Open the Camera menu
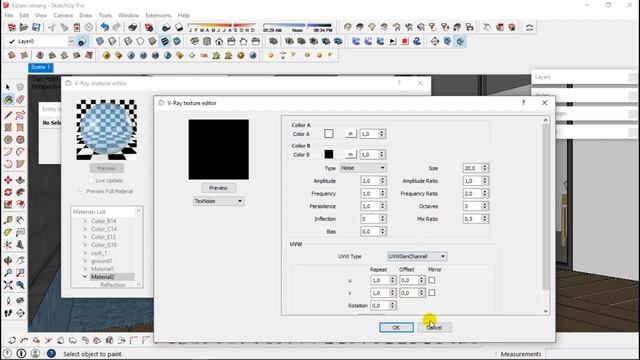 63,15
